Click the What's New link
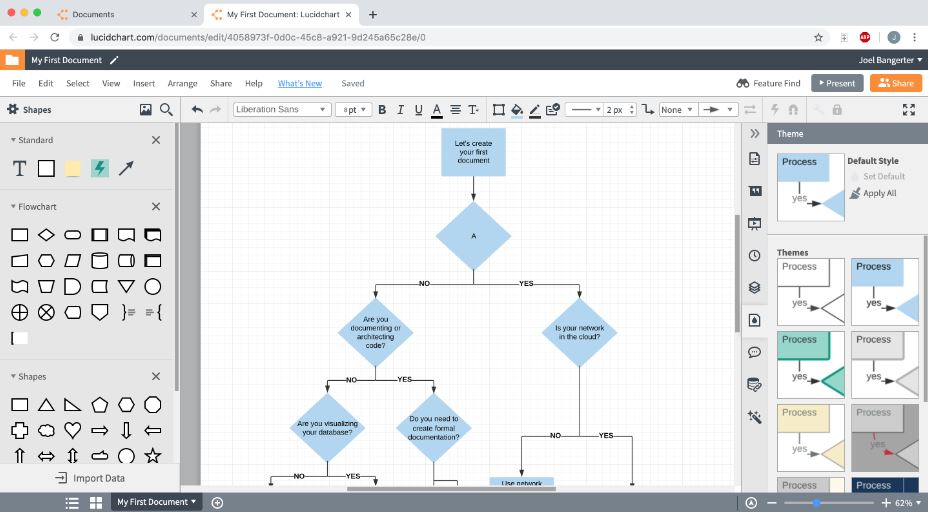928x512 pixels. point(300,83)
